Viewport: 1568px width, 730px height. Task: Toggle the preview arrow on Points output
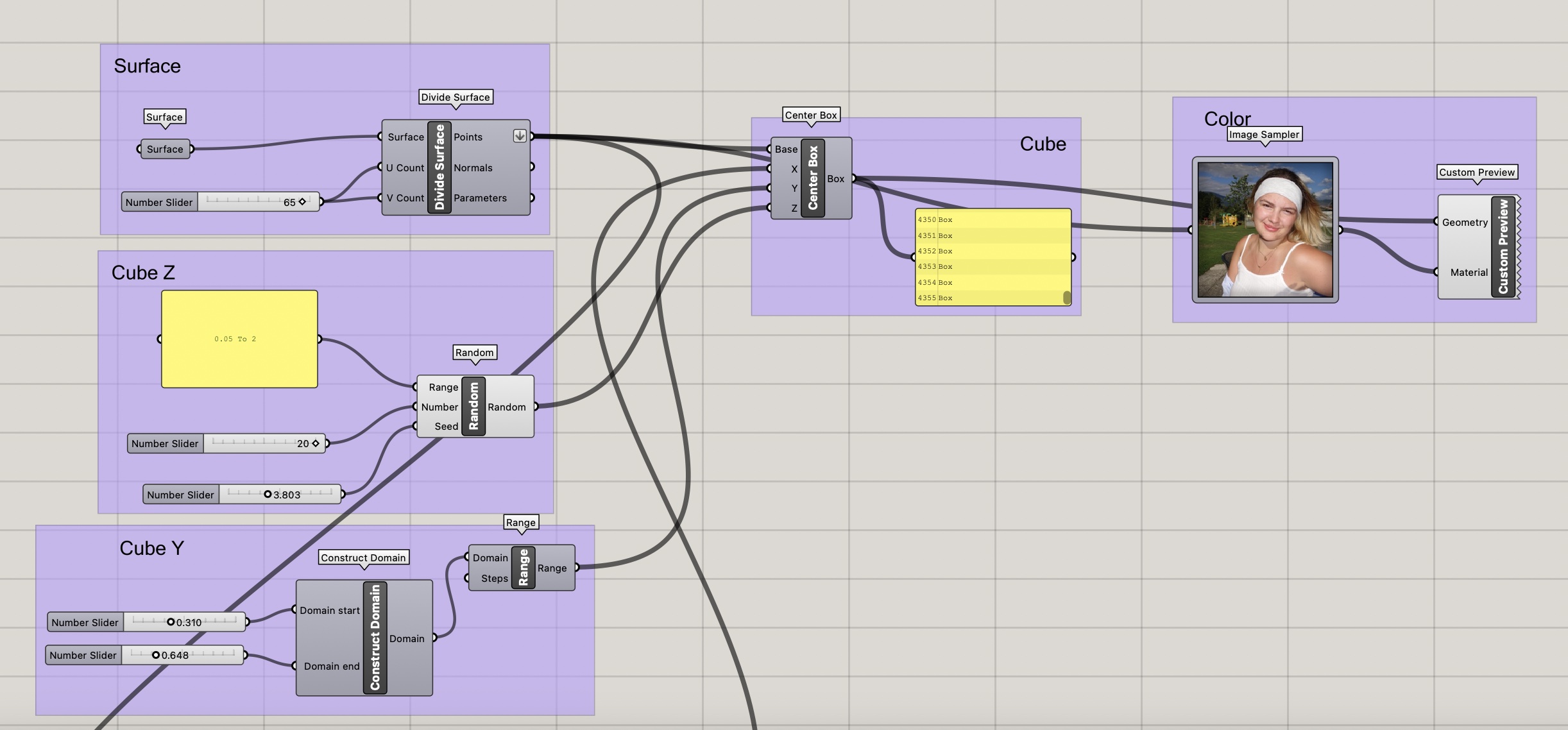520,136
